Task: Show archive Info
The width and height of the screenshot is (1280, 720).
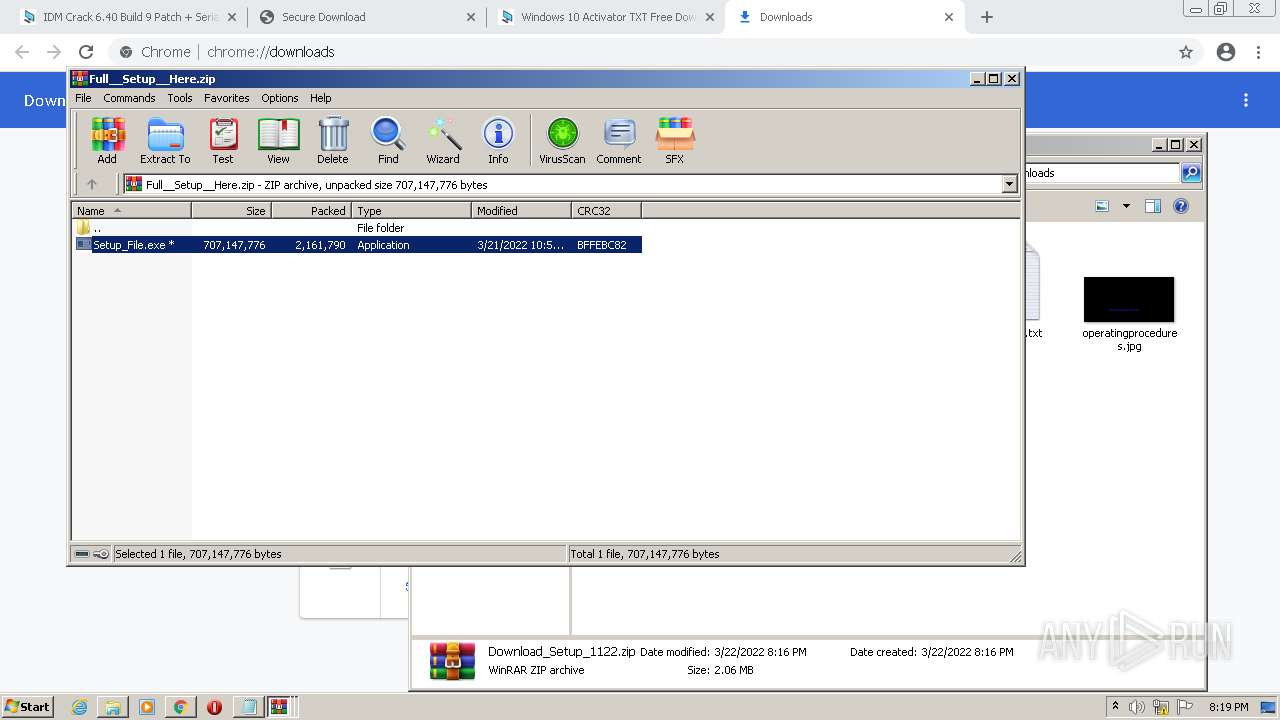Action: (498, 140)
